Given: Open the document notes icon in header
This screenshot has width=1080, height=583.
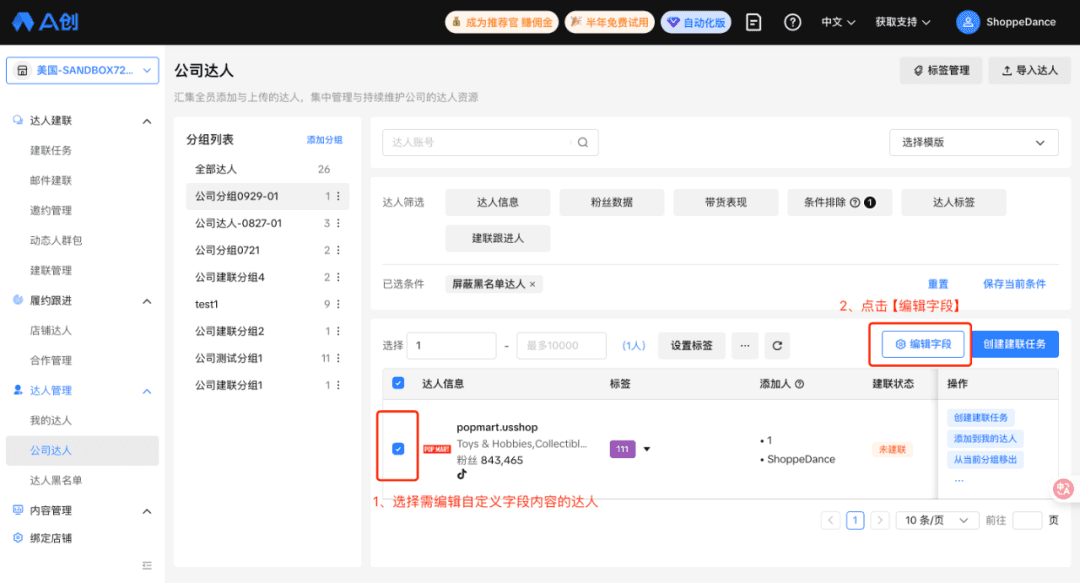Looking at the screenshot, I should (754, 22).
